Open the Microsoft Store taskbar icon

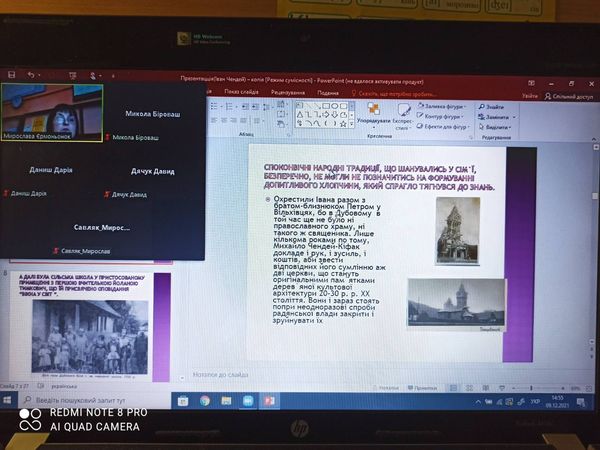tap(183, 401)
